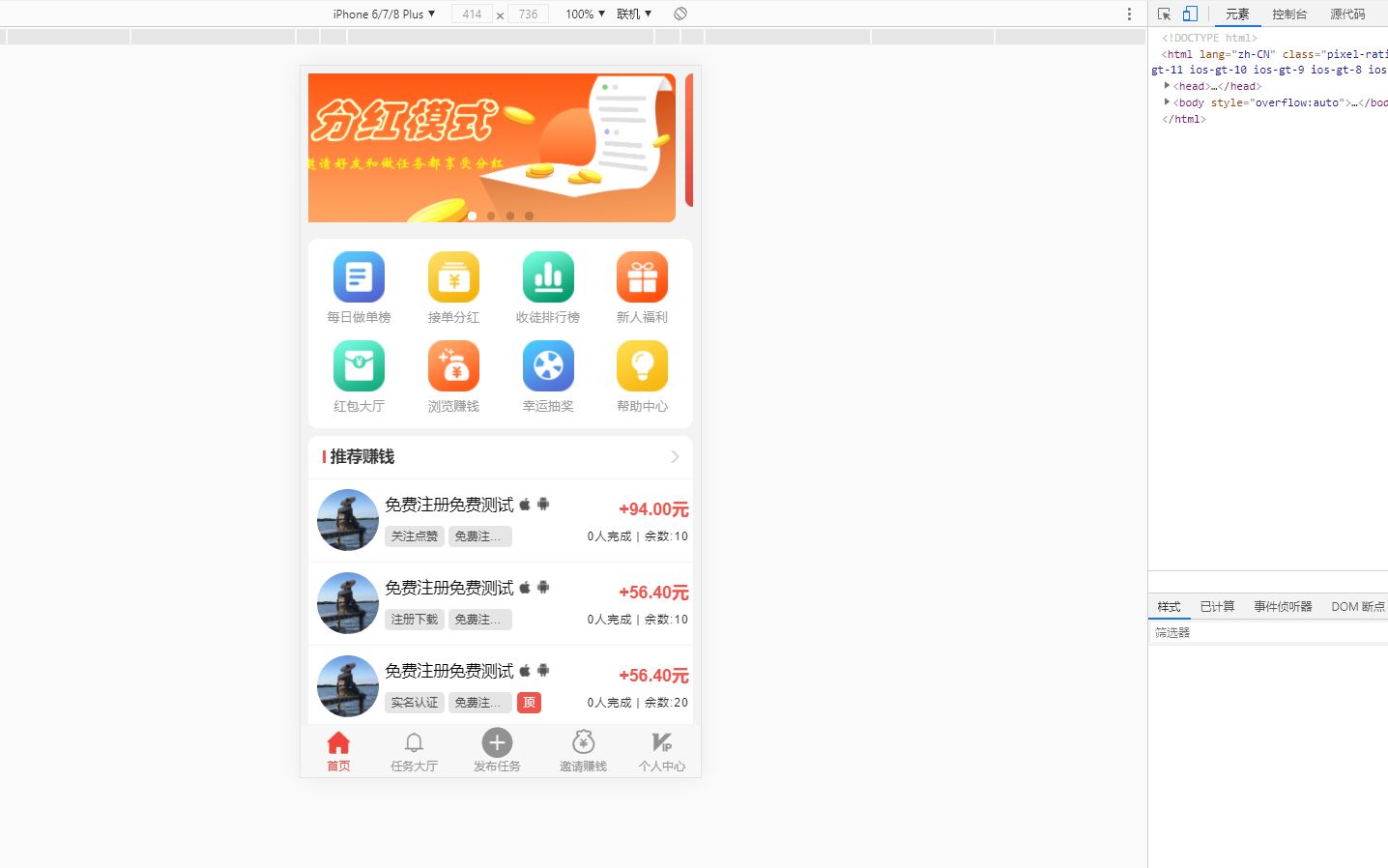Open 推荐赚钱 section chevron arrow

[675, 456]
